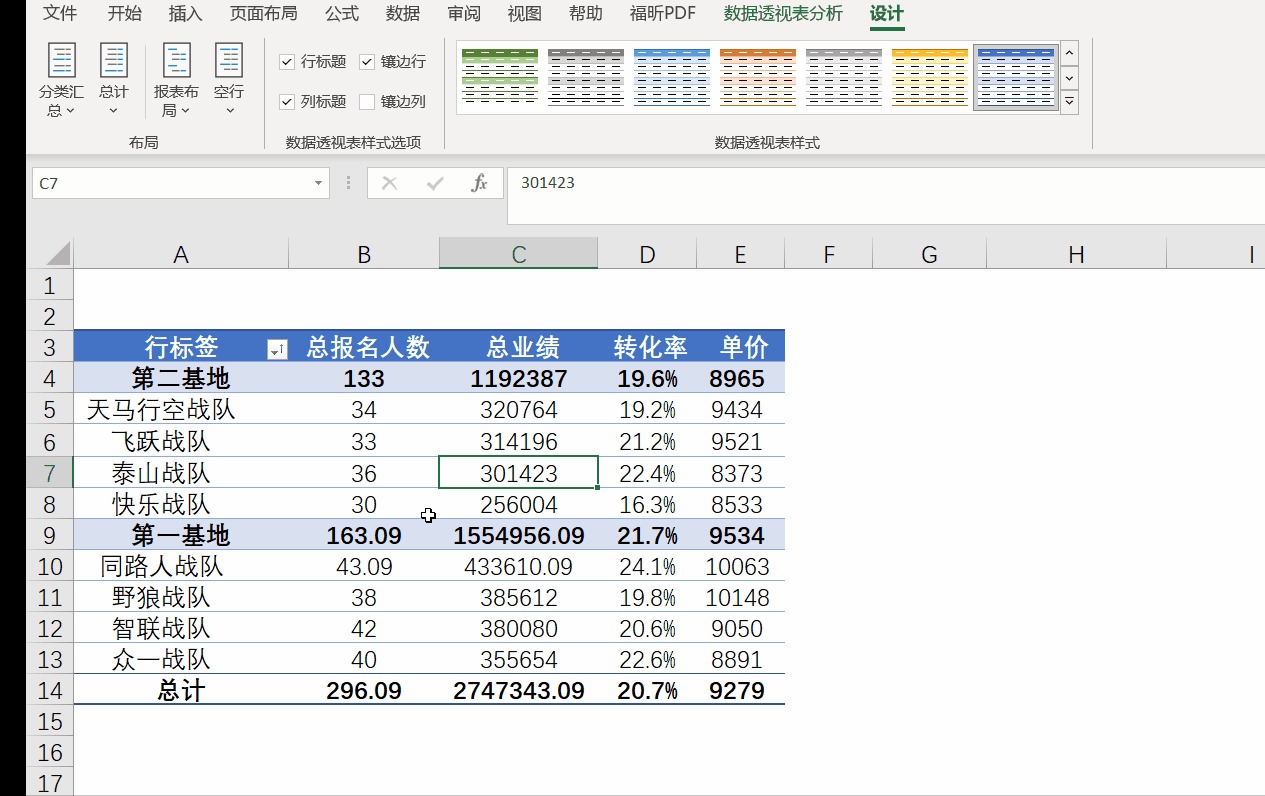Apply the light blue PivotTable style
The height and width of the screenshot is (796, 1265).
(x=672, y=77)
